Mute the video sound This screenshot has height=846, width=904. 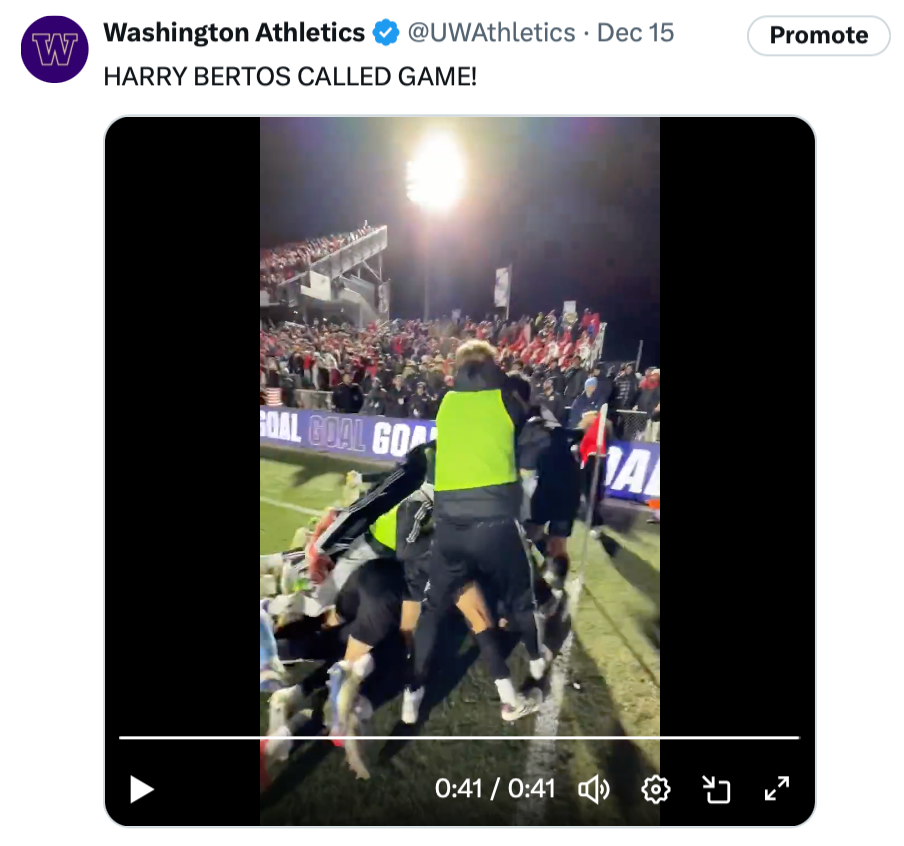594,790
